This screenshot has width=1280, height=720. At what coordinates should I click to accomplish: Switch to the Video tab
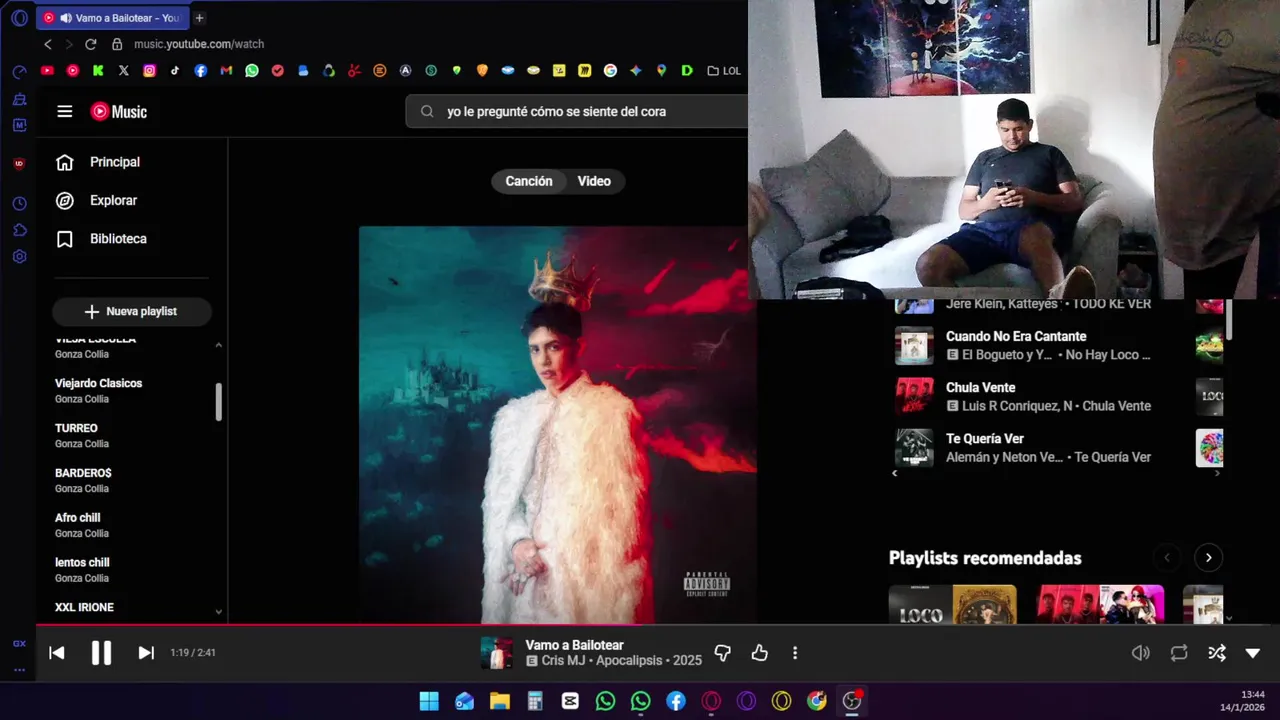click(594, 181)
